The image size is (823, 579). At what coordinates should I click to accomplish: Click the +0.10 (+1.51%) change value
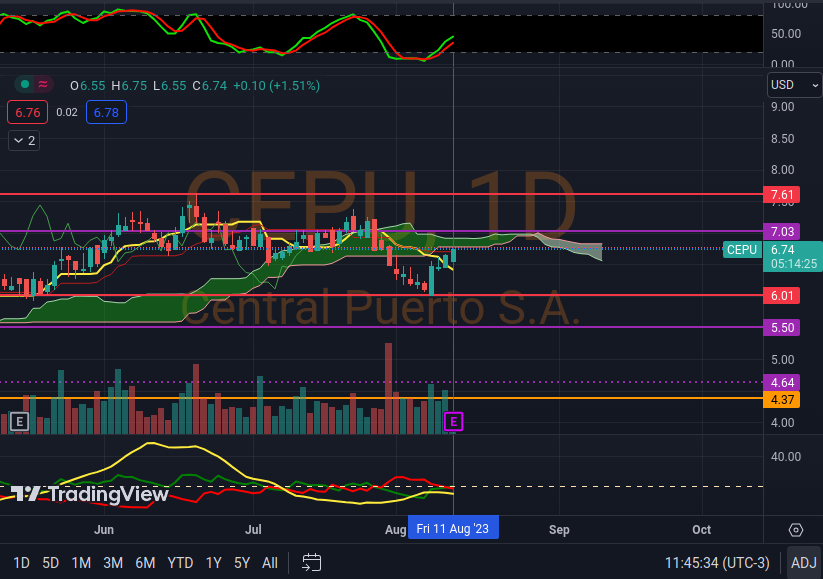point(276,86)
